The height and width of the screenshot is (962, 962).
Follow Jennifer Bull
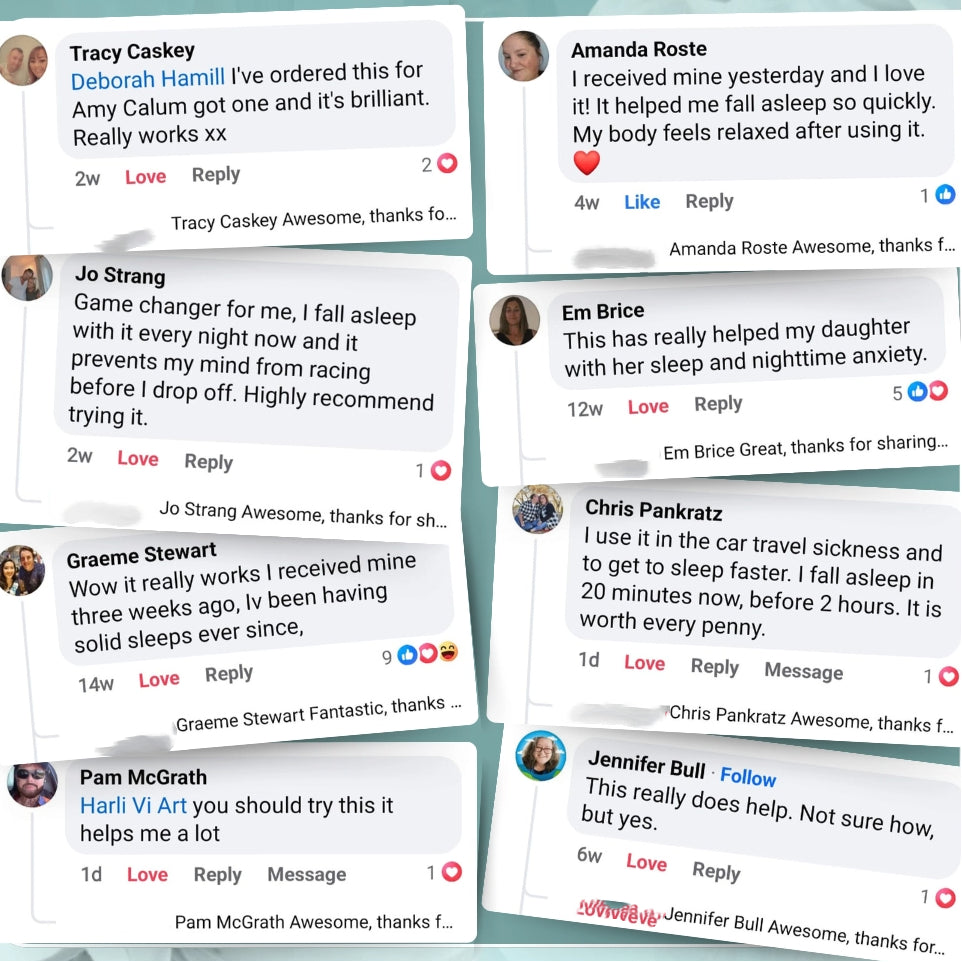(748, 777)
